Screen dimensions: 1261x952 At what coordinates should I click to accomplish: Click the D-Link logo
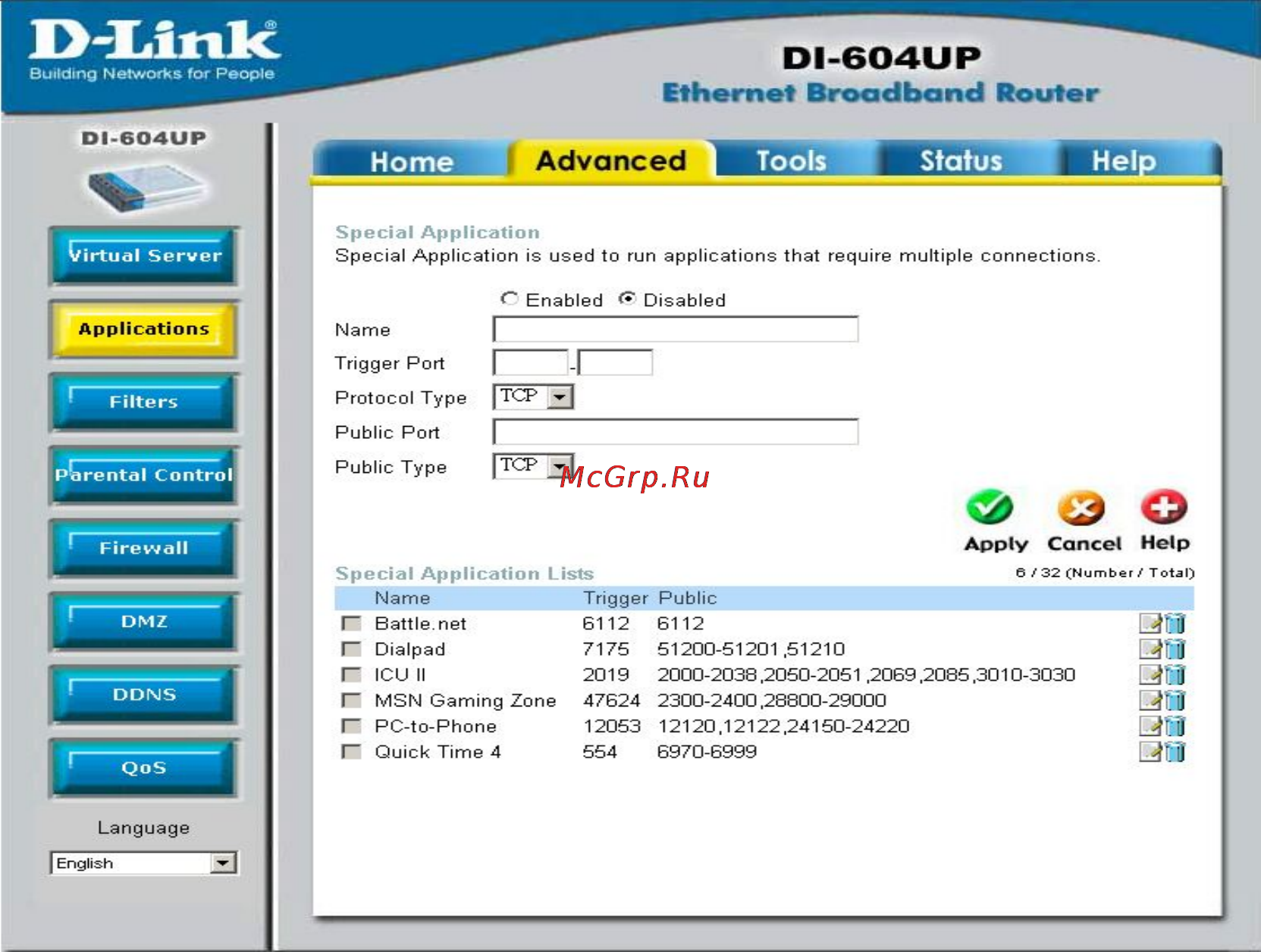tap(154, 50)
